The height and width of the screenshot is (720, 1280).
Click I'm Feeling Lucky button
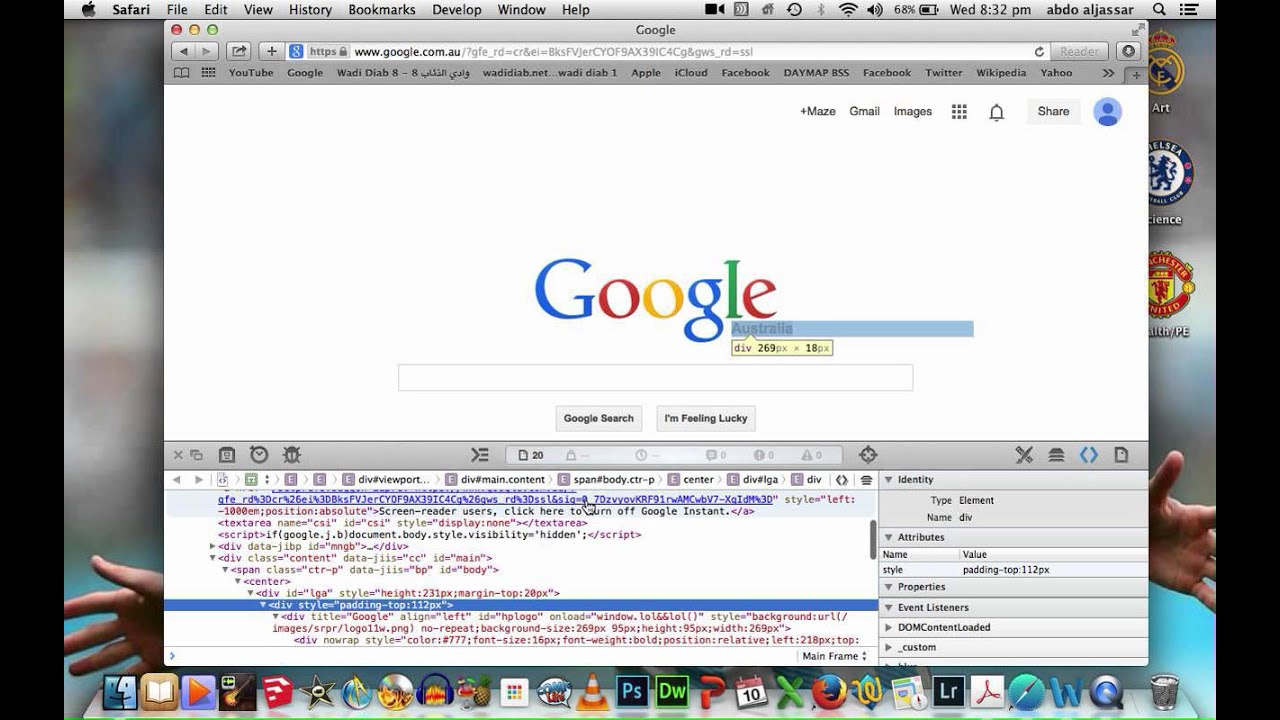coord(706,419)
